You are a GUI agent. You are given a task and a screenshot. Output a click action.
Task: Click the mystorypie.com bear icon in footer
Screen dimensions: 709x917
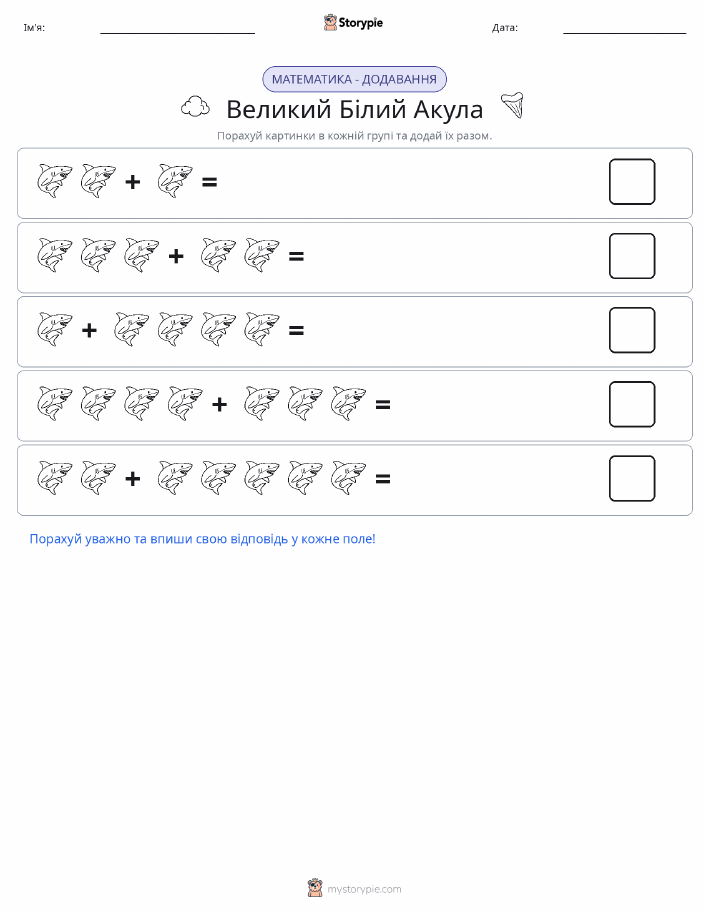tap(315, 888)
